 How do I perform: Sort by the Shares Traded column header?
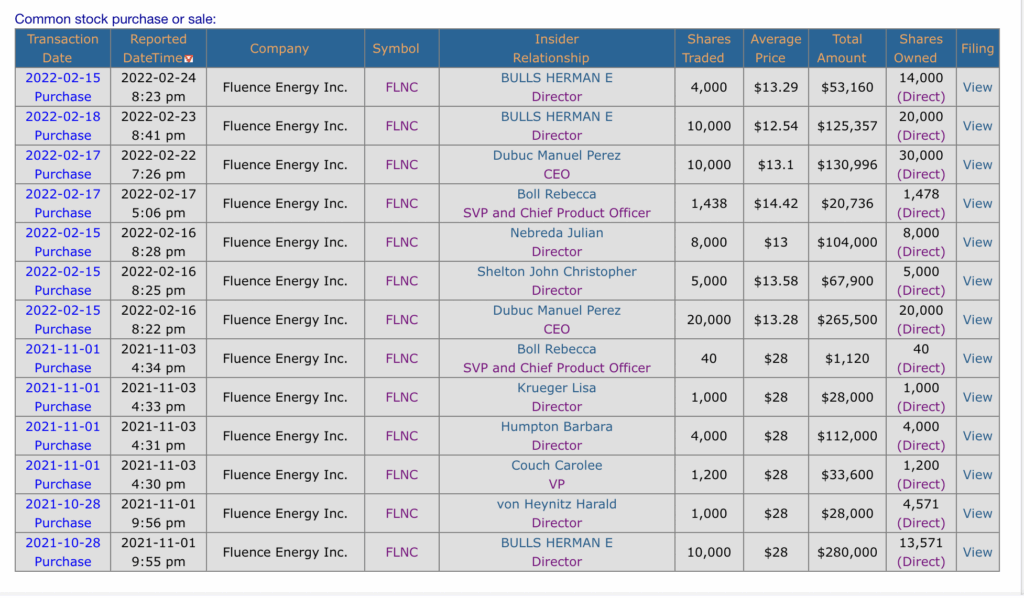coord(708,48)
